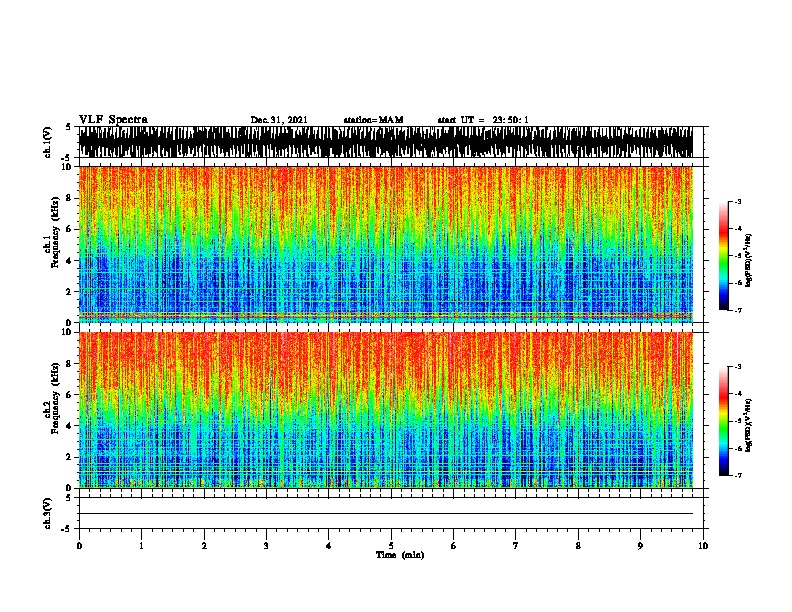
Task: Click the "station=MAM" header label
Action: point(373,120)
